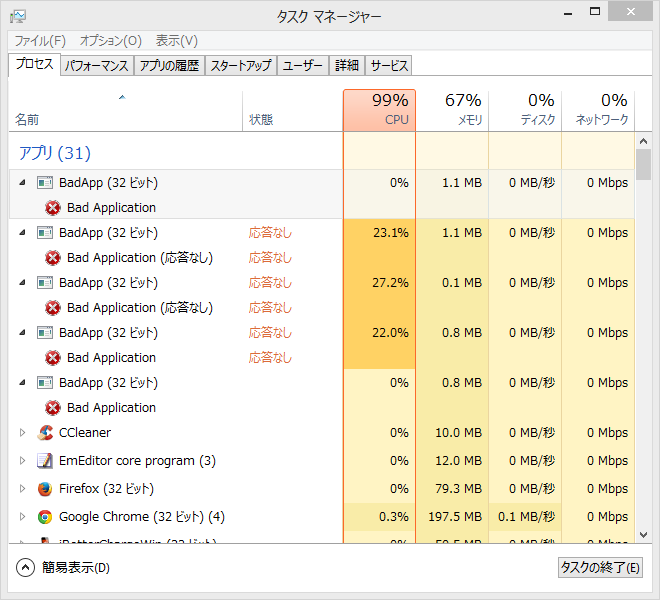The width and height of the screenshot is (660, 600).
Task: Sort by the 0% ディスク column header
Action: [525, 110]
